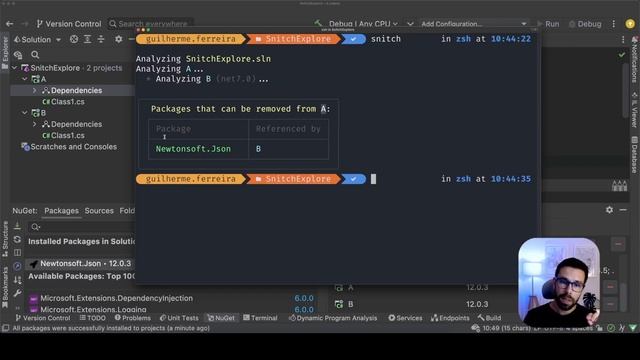Click the show all files eye icon

[x=18, y=55]
